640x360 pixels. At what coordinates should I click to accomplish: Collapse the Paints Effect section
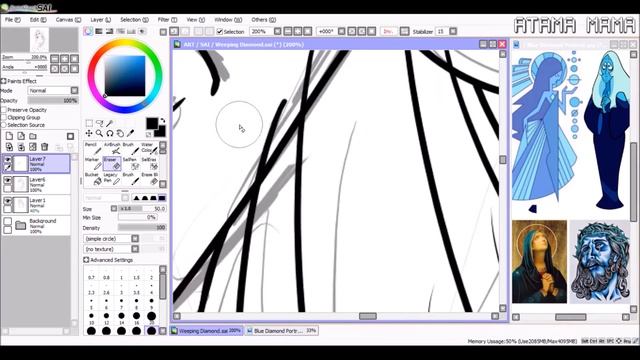coord(4,81)
